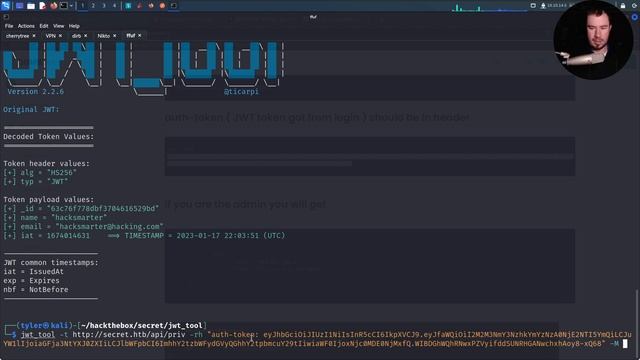Click 'JWT common timestamps:' heading
The height and width of the screenshot is (360, 640).
coord(51,262)
